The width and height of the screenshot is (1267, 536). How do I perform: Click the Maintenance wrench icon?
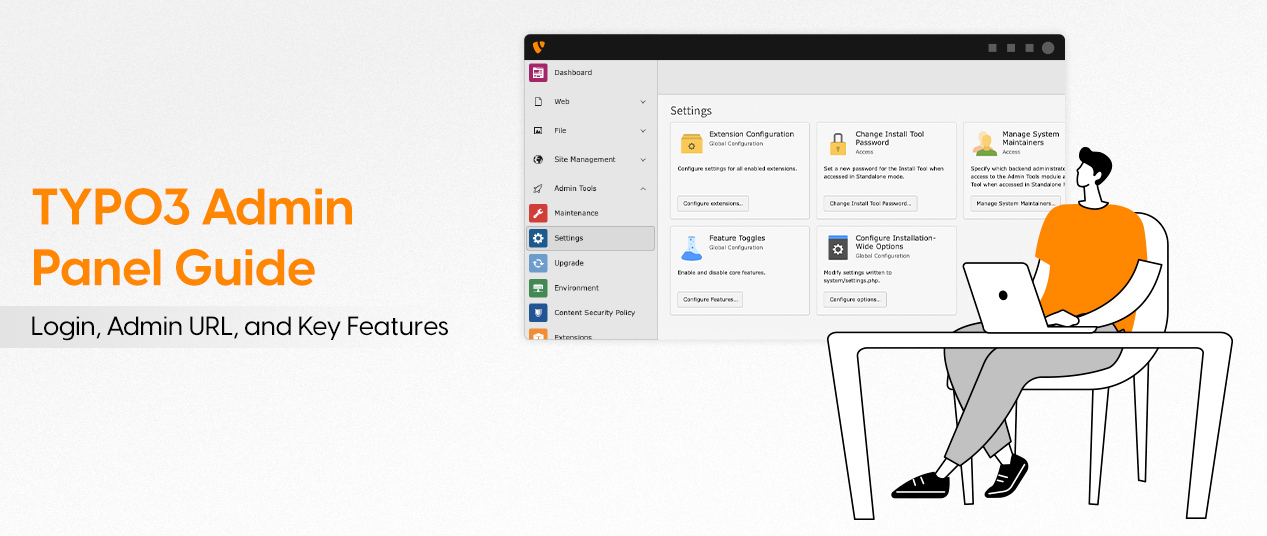pyautogui.click(x=538, y=213)
